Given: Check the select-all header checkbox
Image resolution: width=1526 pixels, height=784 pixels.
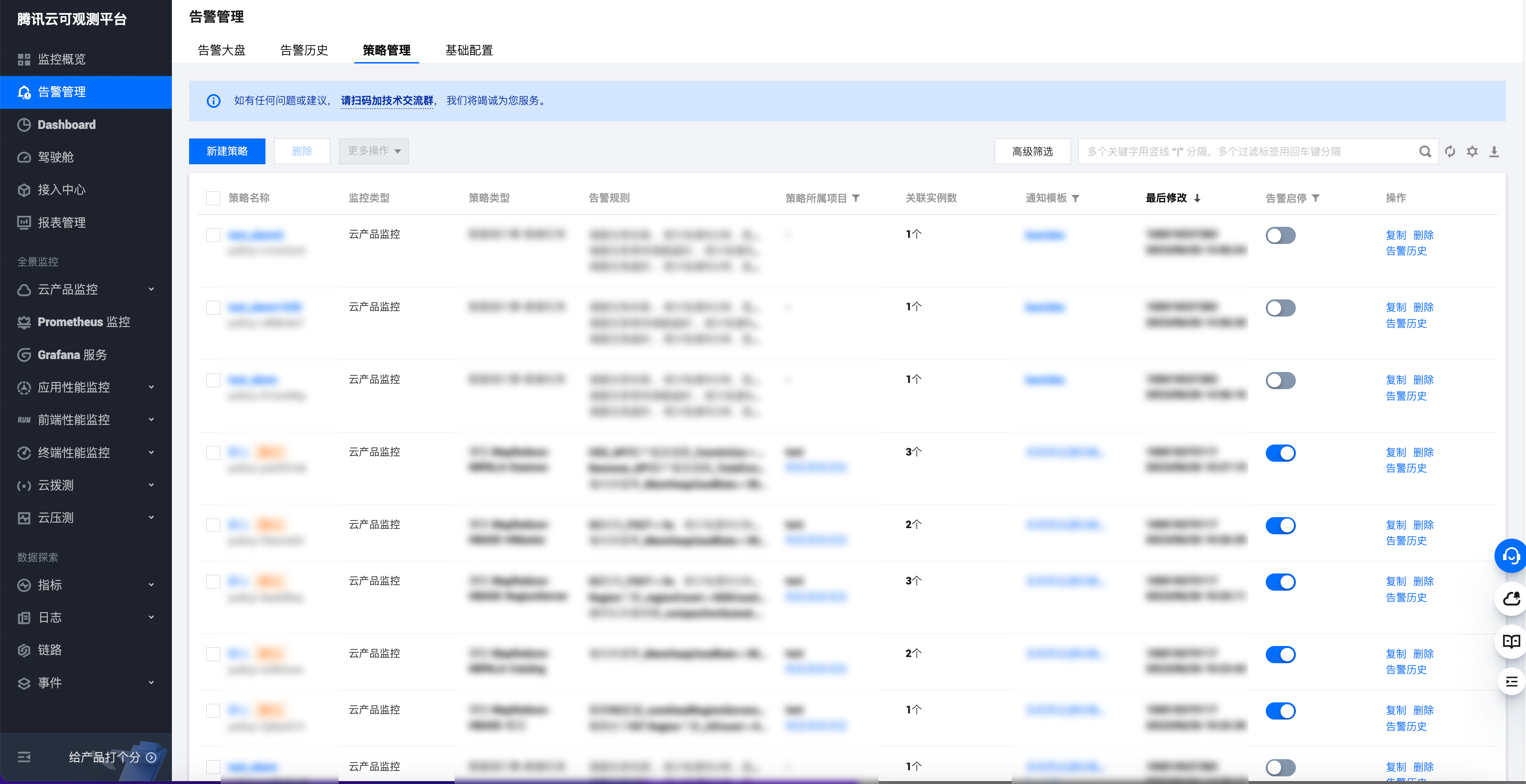Looking at the screenshot, I should point(212,199).
